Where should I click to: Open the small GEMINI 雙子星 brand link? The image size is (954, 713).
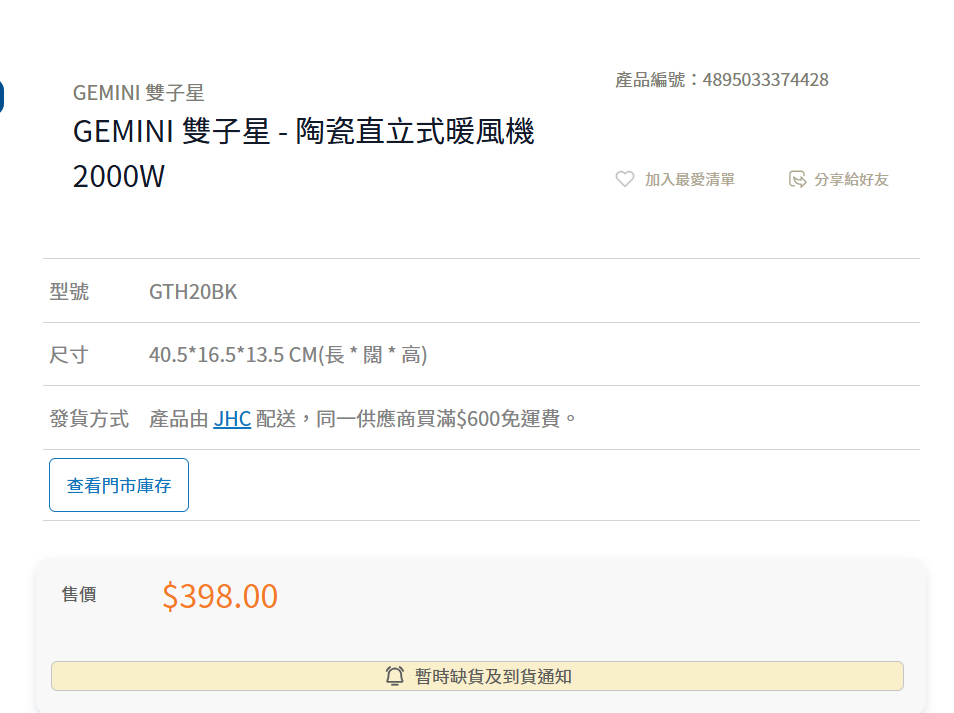pyautogui.click(x=138, y=93)
